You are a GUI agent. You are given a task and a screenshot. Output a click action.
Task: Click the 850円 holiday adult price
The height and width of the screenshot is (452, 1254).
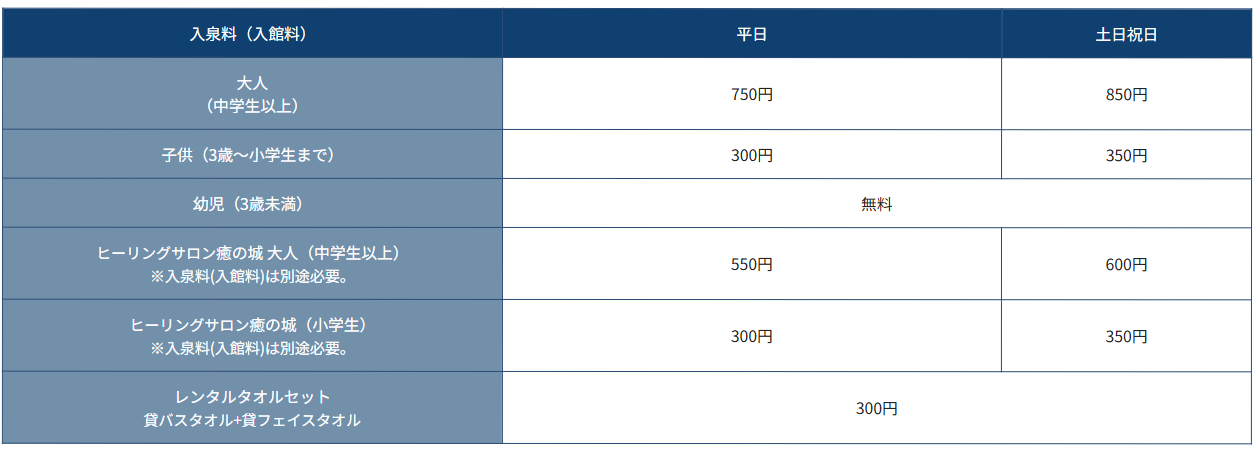tap(1126, 95)
